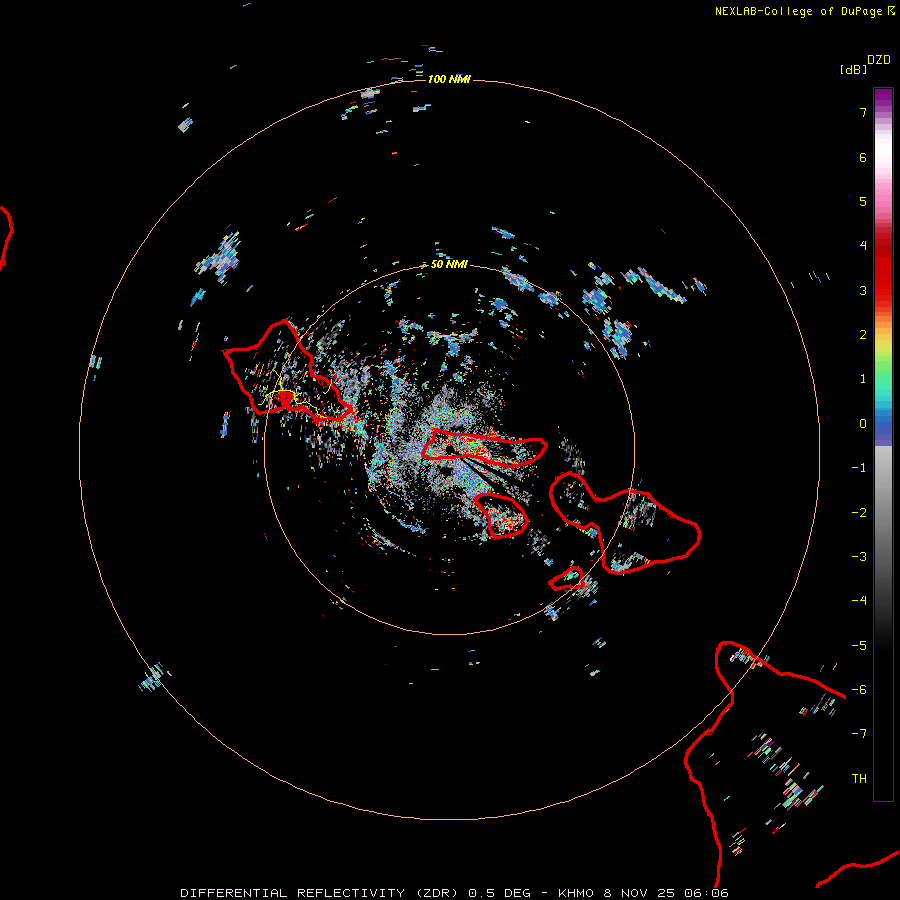Click the -5 value on color scale
This screenshot has height=900, width=900.
point(859,646)
